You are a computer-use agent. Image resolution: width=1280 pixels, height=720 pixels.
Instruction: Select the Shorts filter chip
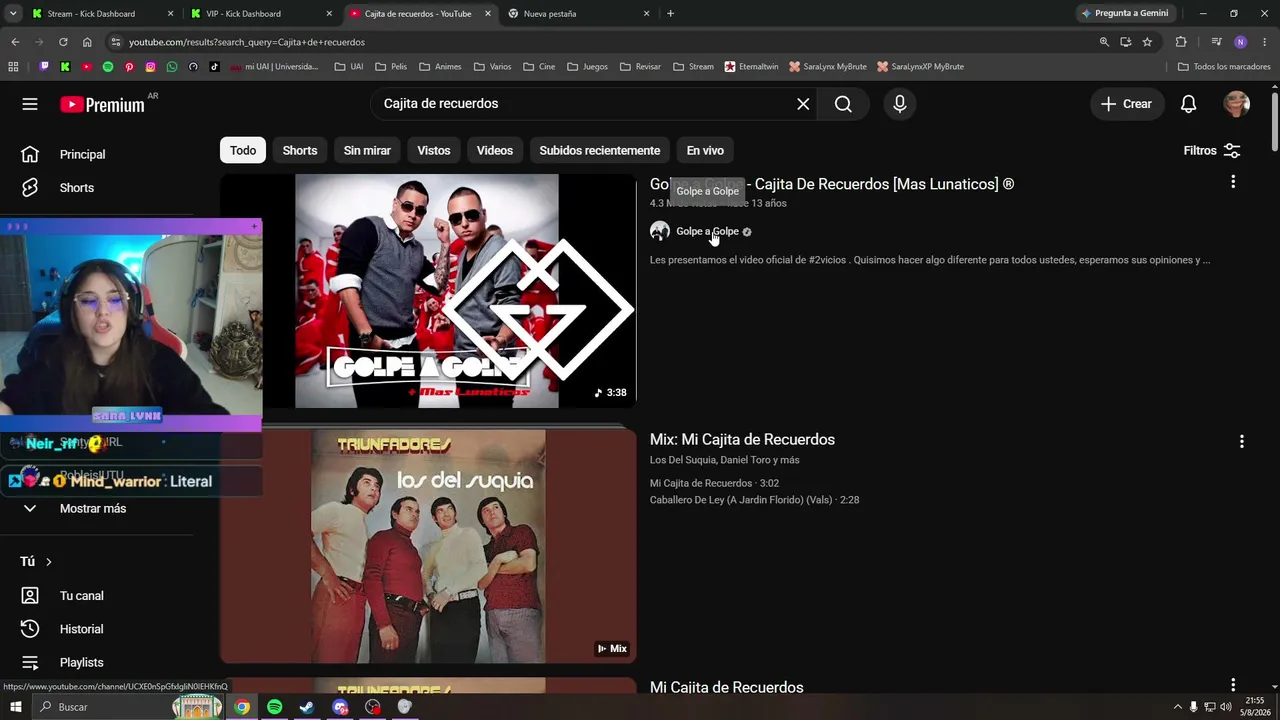tap(300, 151)
